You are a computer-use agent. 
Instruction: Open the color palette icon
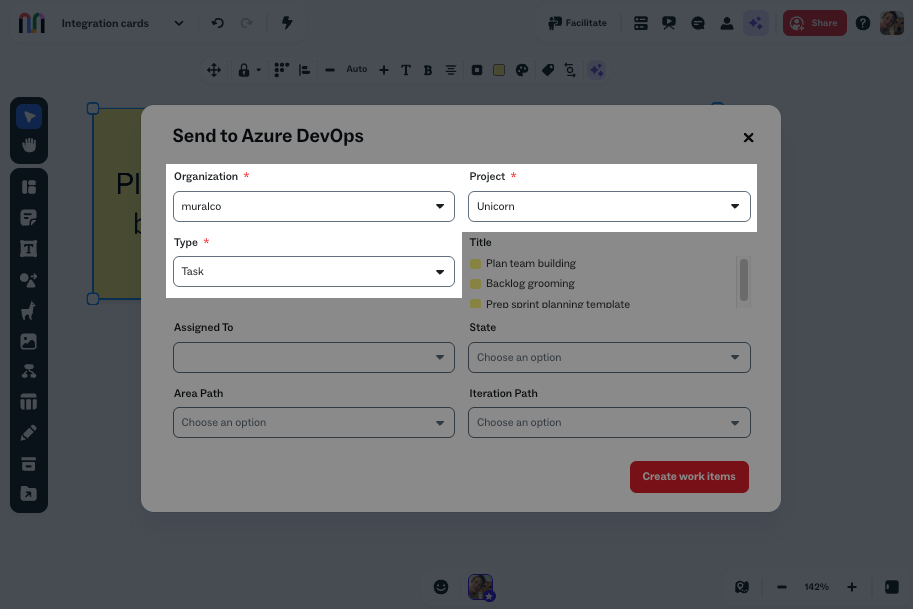click(x=522, y=70)
